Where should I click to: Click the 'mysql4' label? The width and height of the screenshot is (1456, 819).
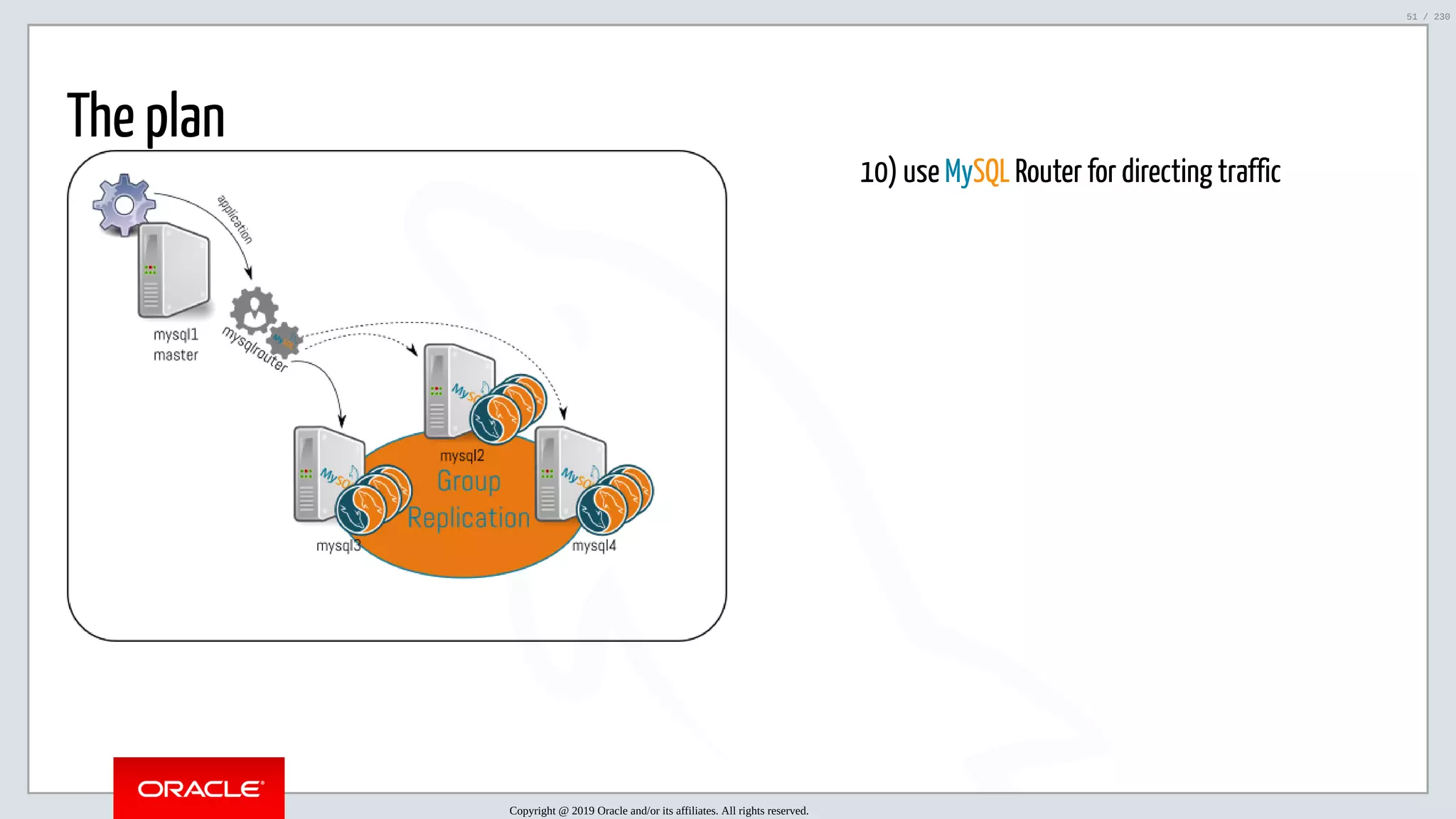pyautogui.click(x=594, y=546)
